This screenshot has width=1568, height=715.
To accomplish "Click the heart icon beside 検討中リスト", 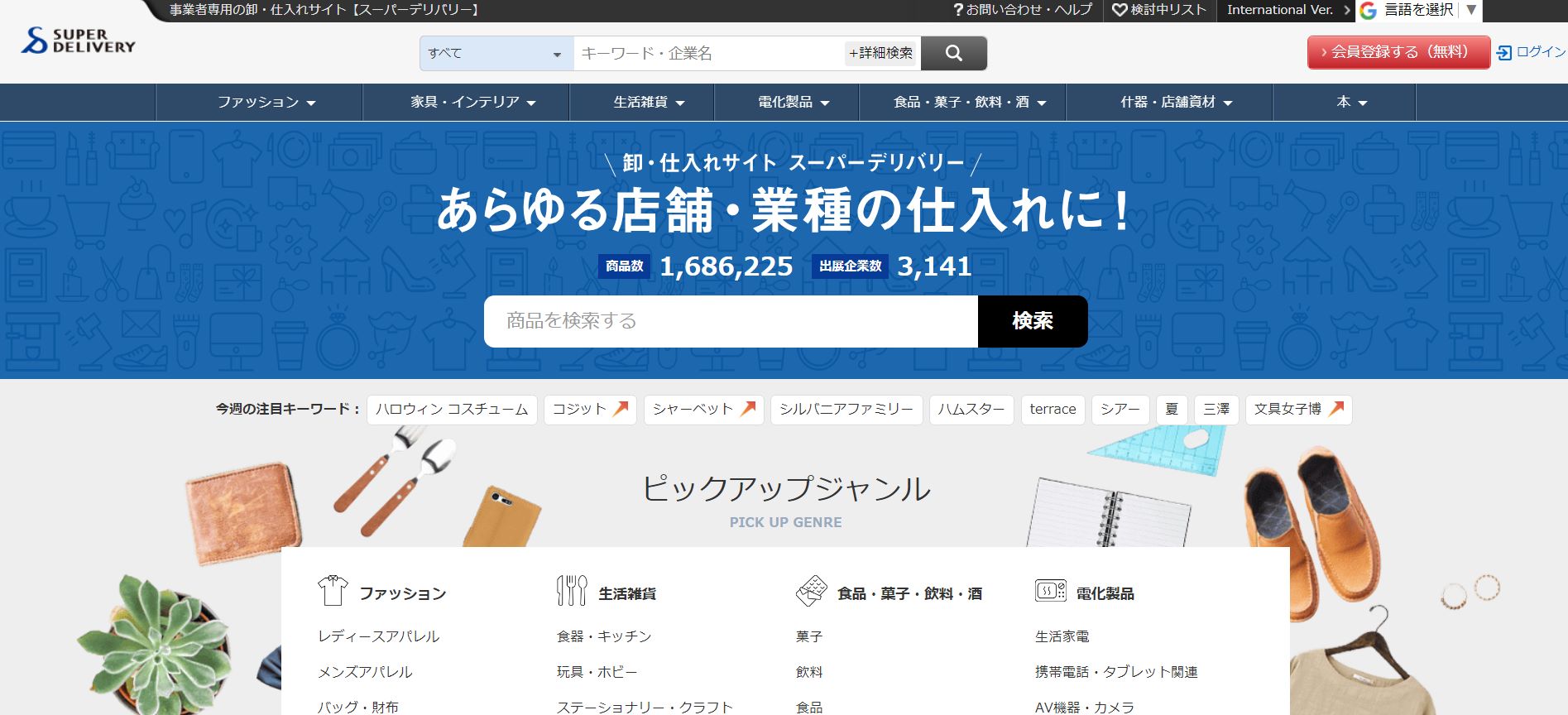I will [1120, 10].
